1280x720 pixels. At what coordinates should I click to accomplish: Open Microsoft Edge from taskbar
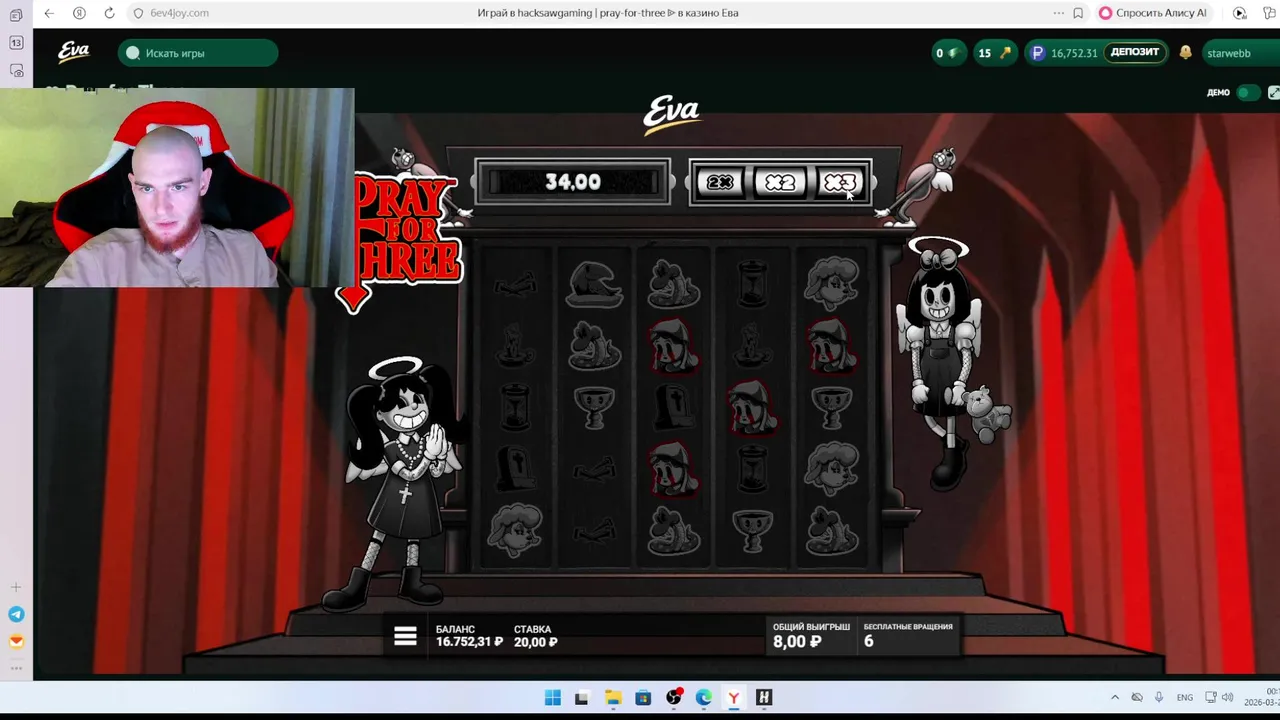coord(704,697)
